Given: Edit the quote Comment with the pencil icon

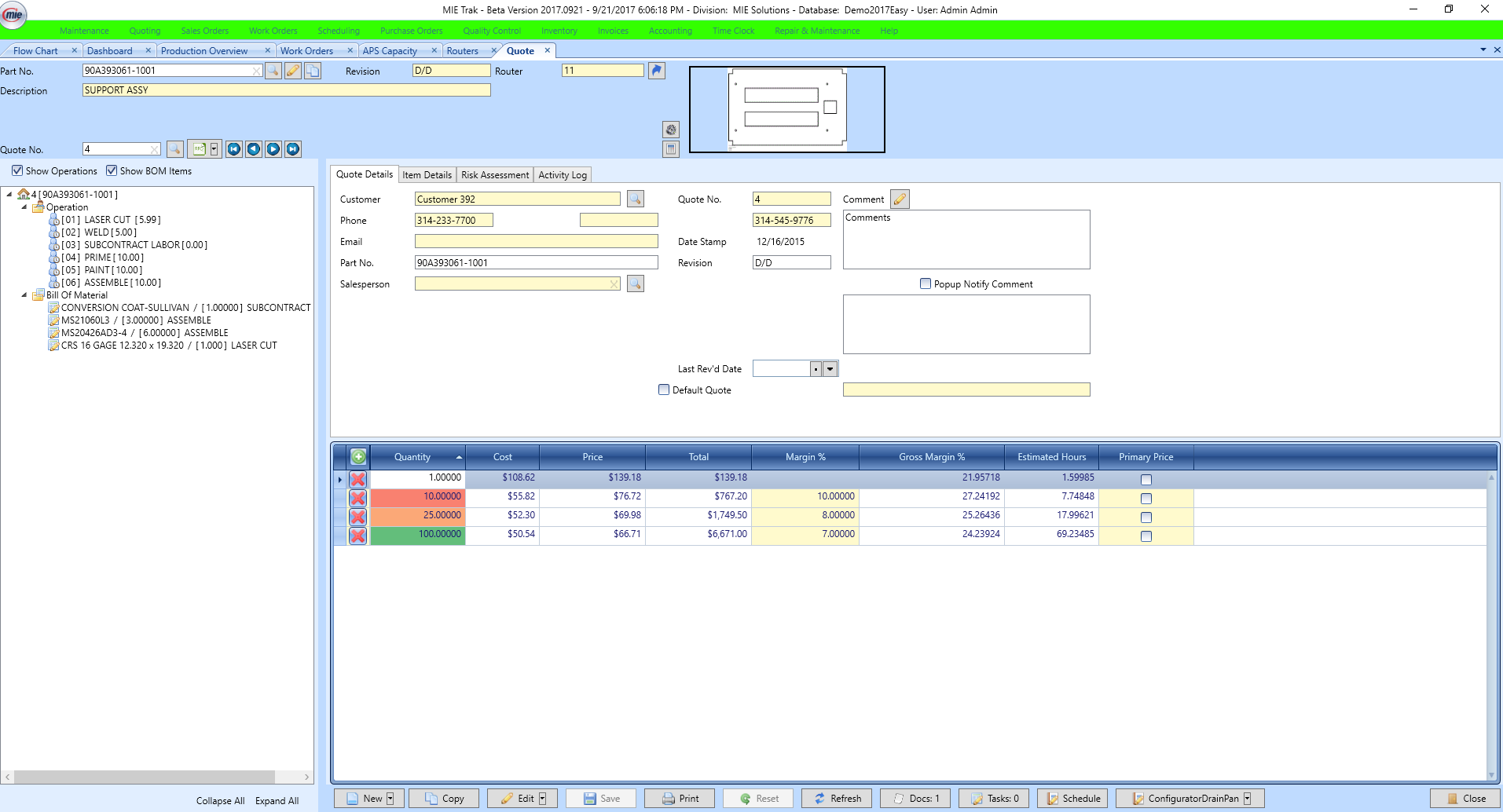Looking at the screenshot, I should point(899,199).
